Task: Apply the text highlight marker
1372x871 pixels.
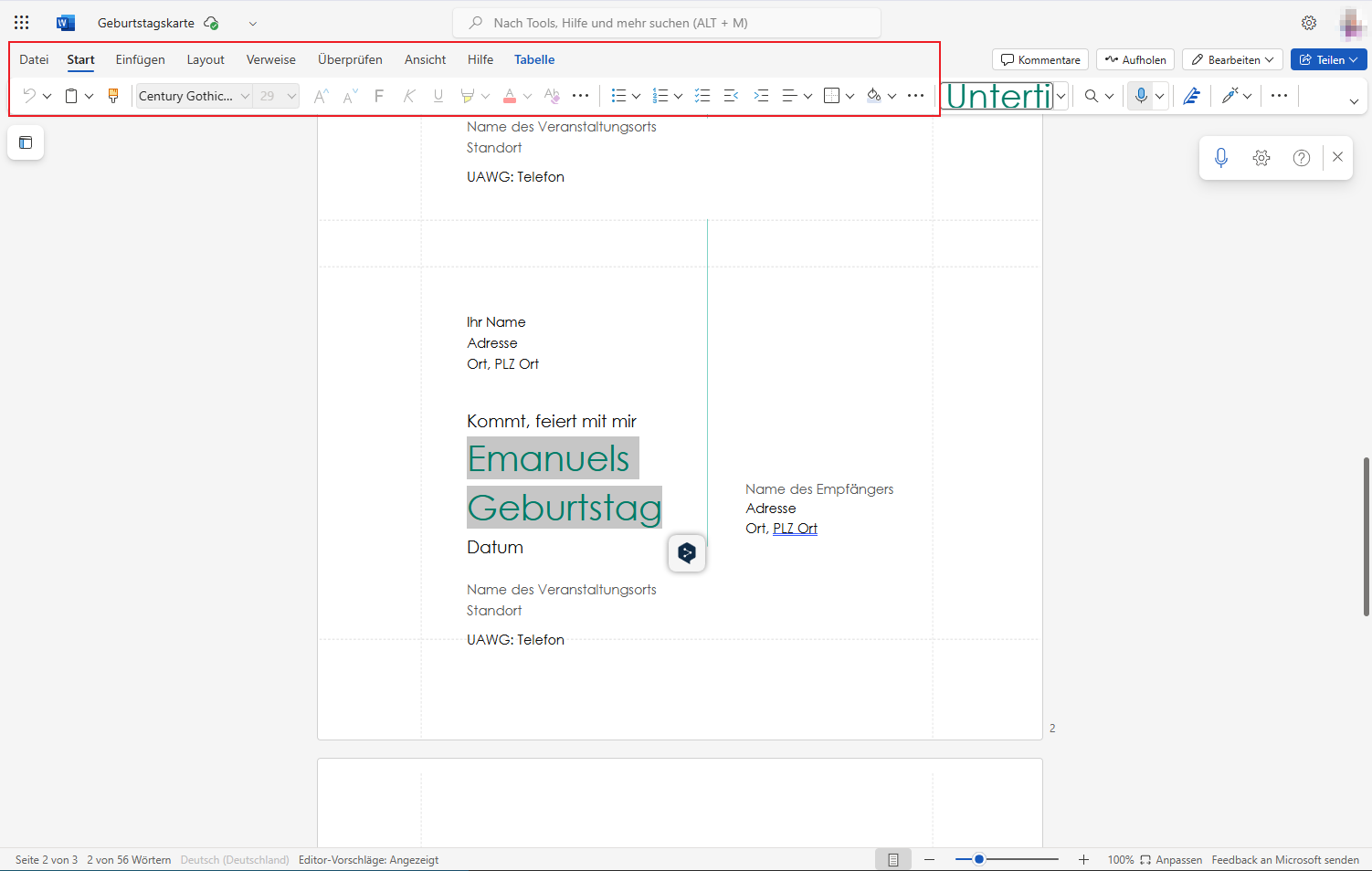Action: pos(467,96)
